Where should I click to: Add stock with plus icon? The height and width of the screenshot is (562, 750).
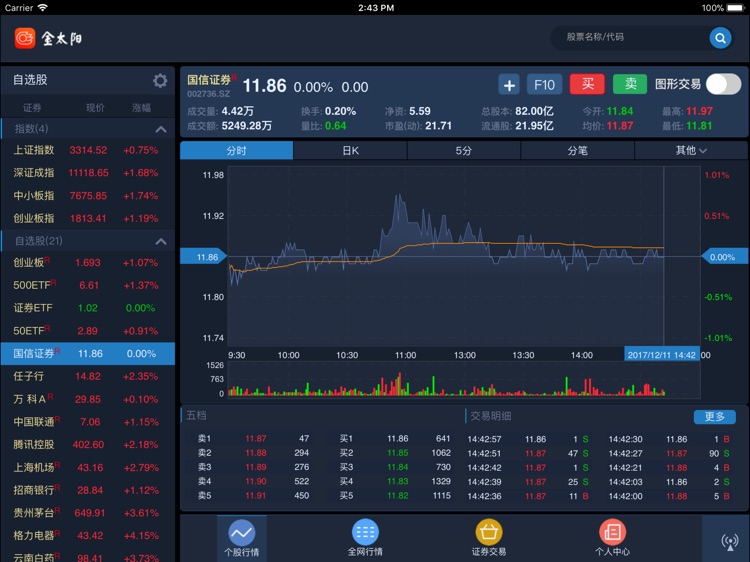point(509,85)
